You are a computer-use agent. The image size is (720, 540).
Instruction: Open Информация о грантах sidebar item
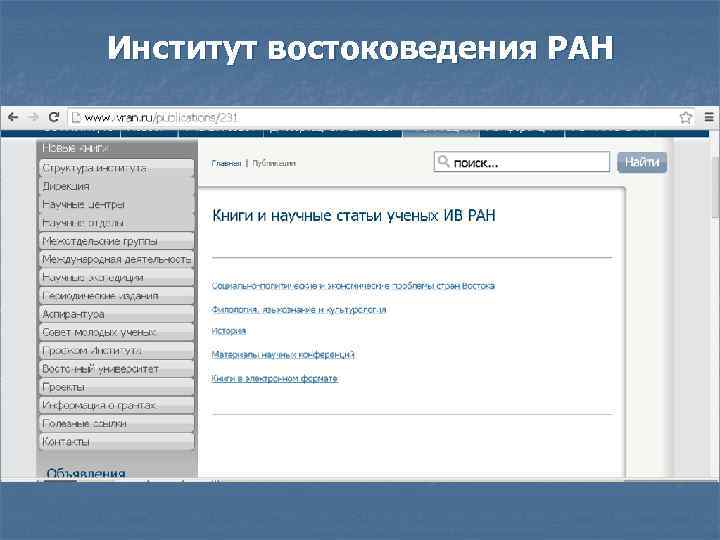[117, 405]
